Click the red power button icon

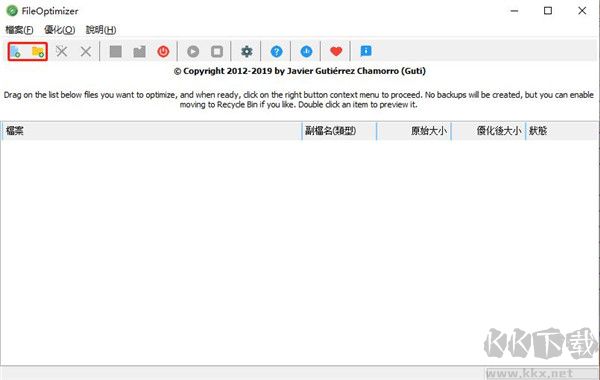point(163,51)
